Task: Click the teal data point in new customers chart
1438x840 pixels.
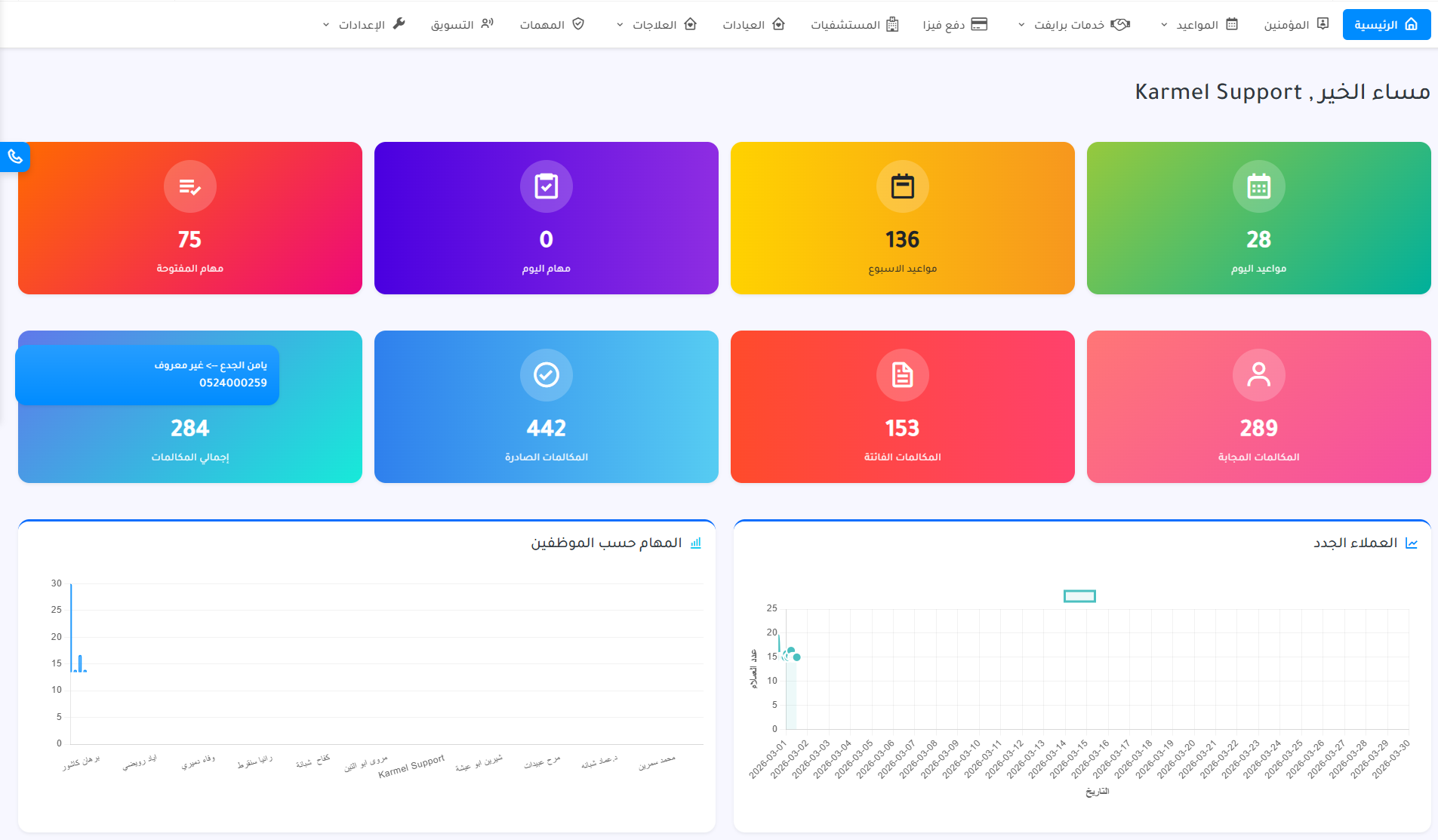Action: coord(796,657)
